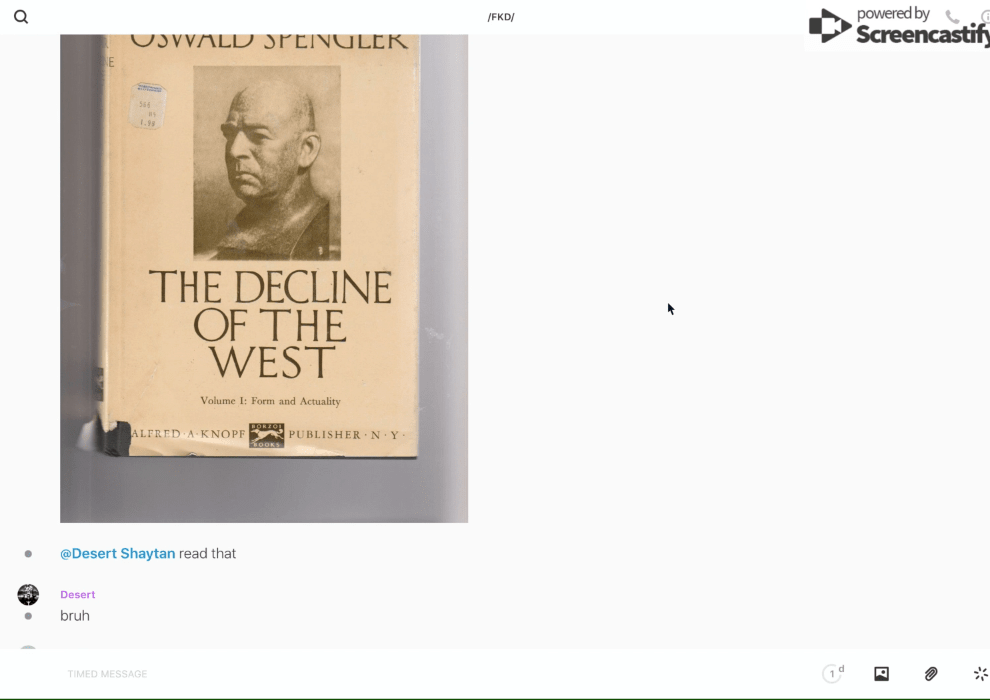990x700 pixels.
Task: Click the Screencastify arrow logo
Action: coord(829,26)
